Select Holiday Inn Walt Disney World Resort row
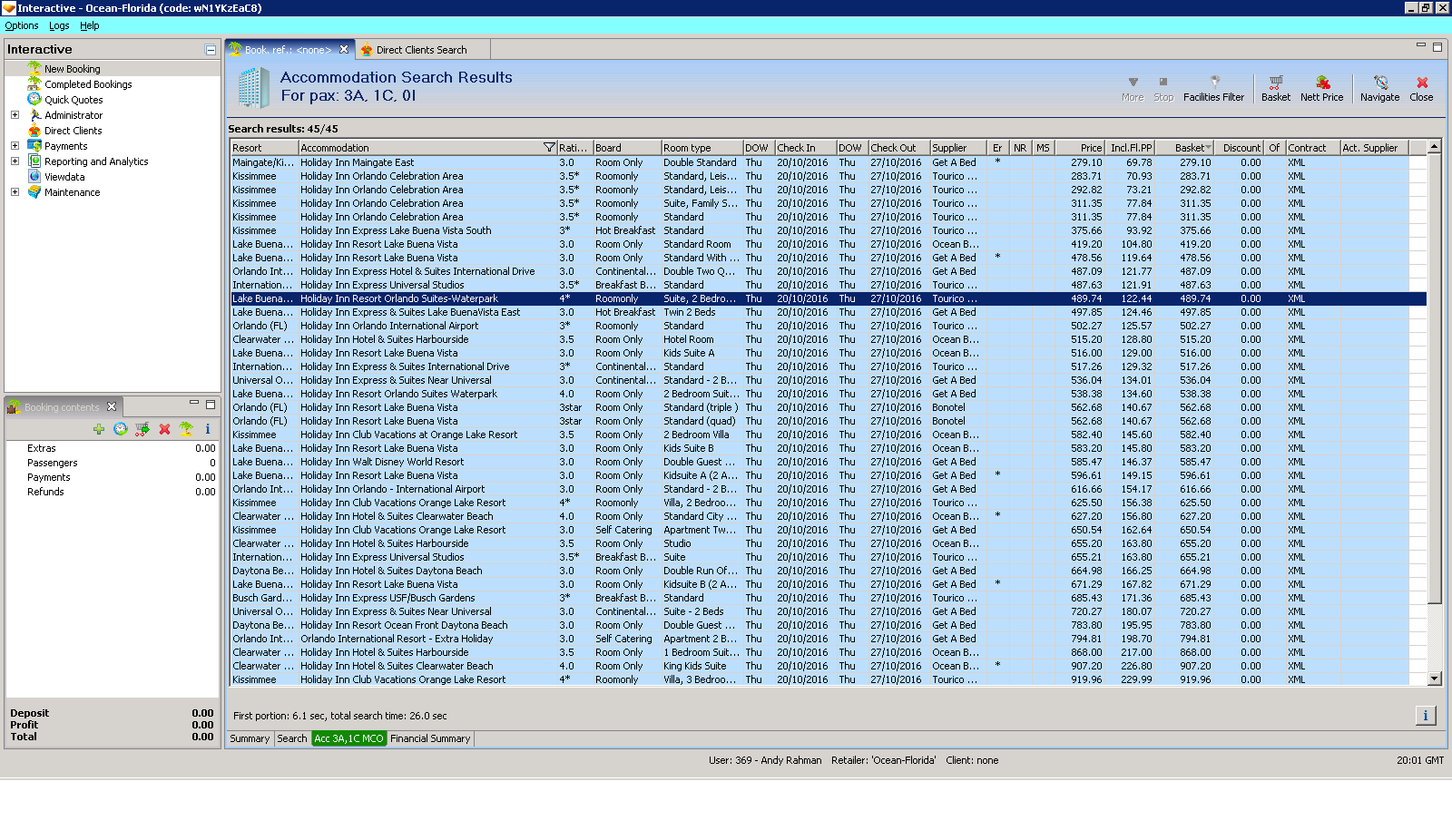Image resolution: width=1452 pixels, height=840 pixels. coord(819,462)
